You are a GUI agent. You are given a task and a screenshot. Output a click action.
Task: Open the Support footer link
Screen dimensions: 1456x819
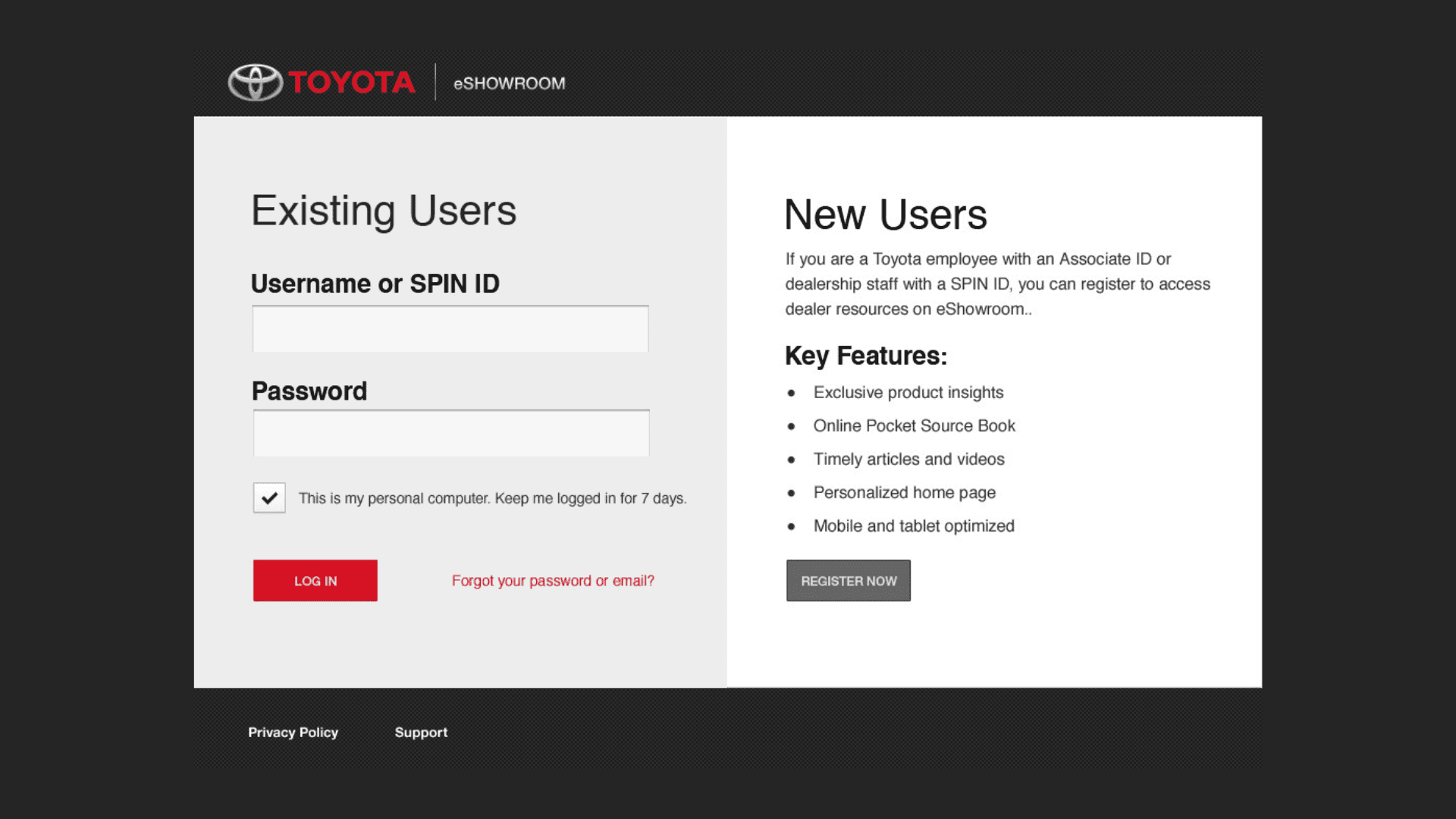[x=421, y=733]
